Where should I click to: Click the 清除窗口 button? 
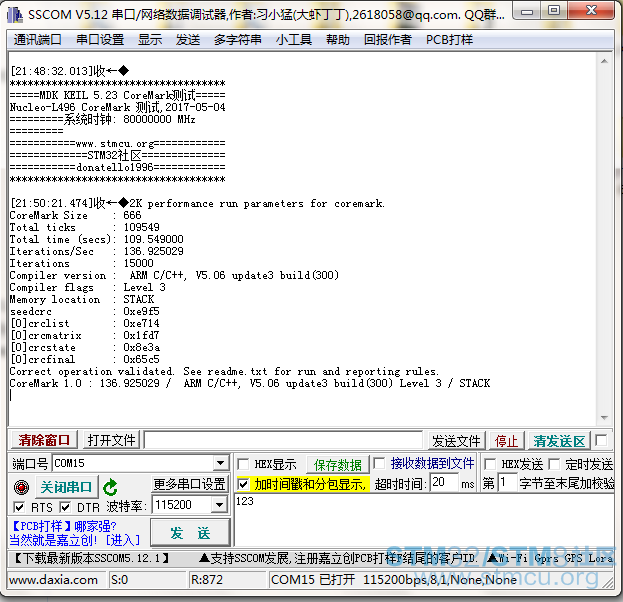pyautogui.click(x=43, y=440)
